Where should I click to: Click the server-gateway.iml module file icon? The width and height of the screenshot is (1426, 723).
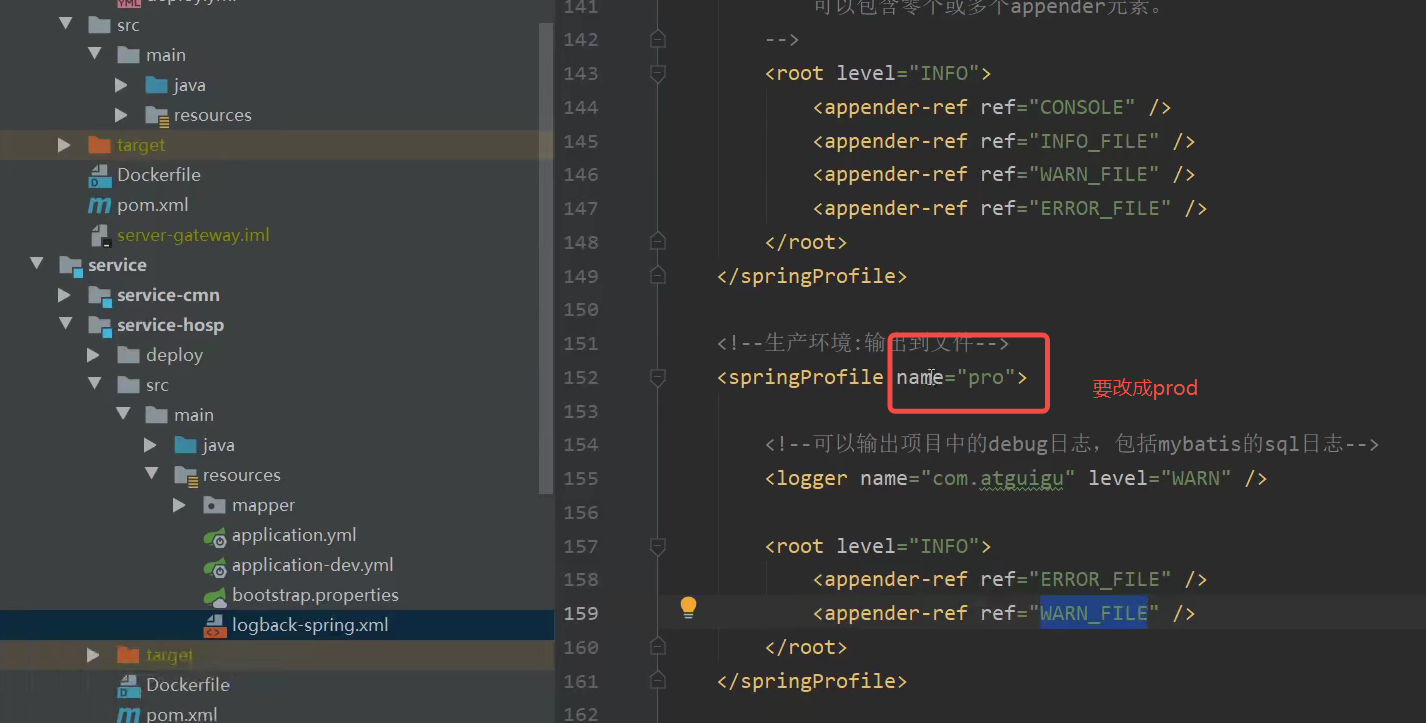point(99,236)
